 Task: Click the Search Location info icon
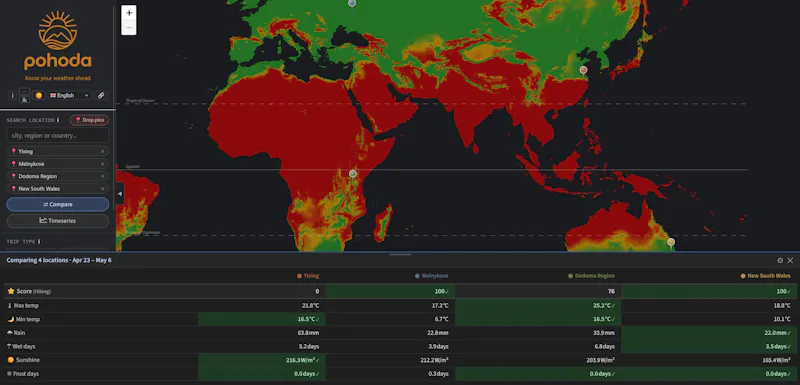pos(58,120)
